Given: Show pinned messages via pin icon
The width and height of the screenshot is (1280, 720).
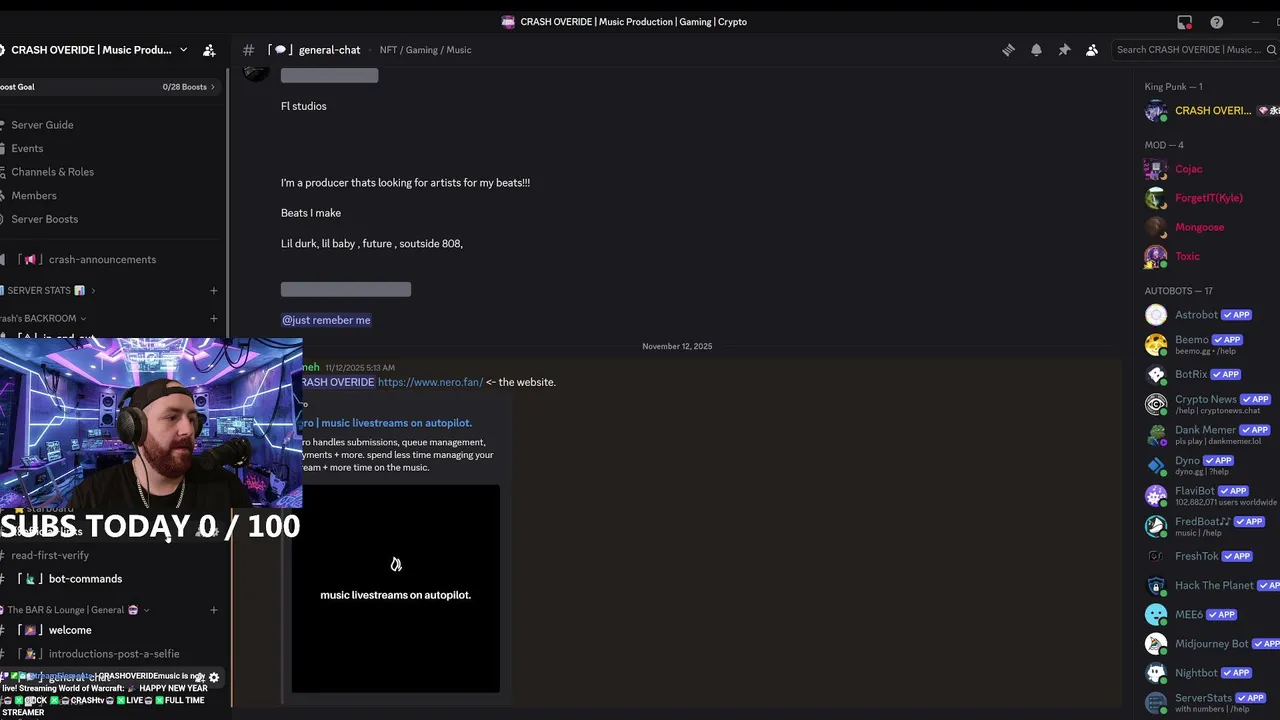Looking at the screenshot, I should [x=1064, y=50].
